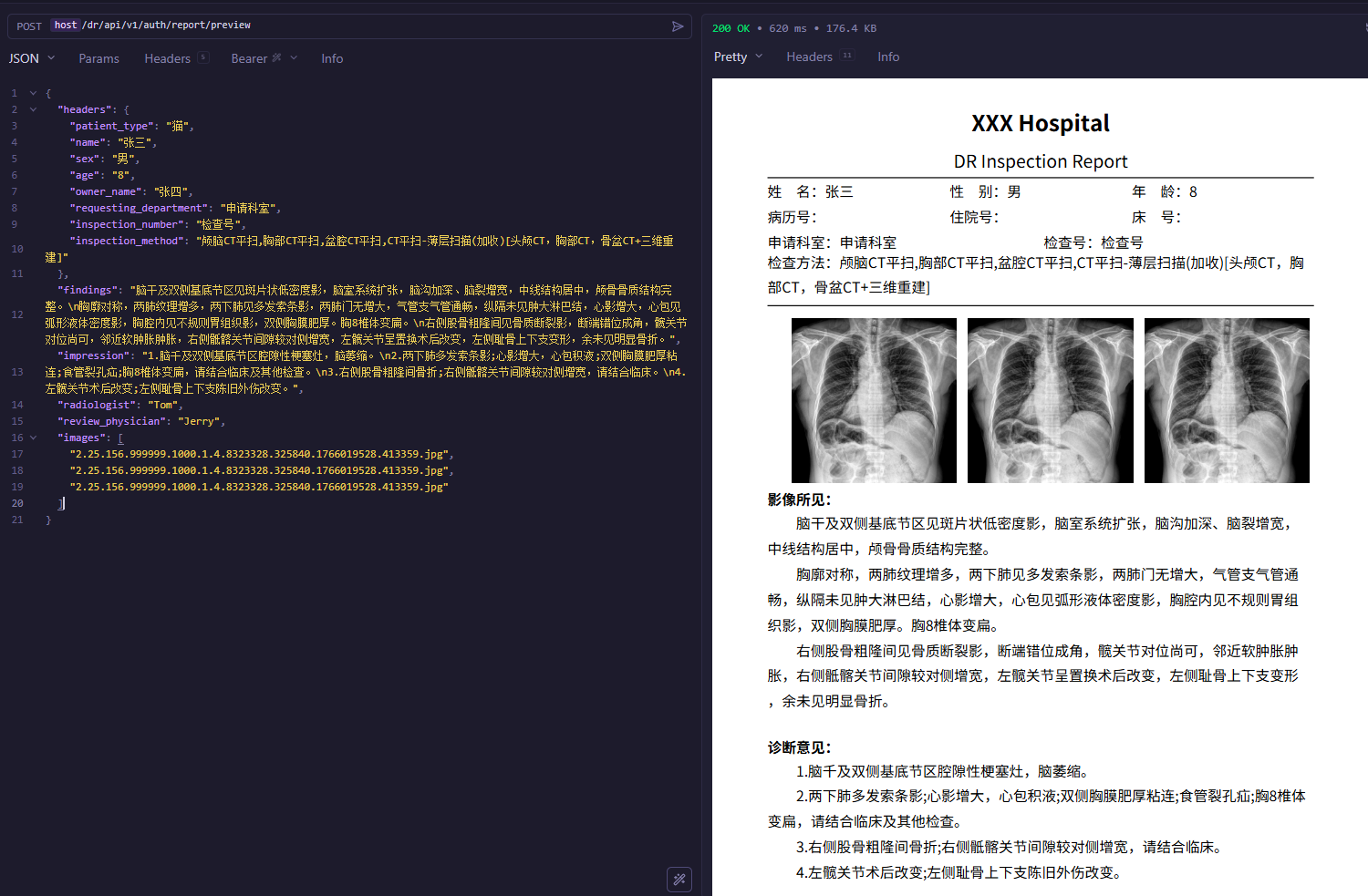Send the POST request with arrow icon
The image size is (1368, 896).
pyautogui.click(x=678, y=26)
